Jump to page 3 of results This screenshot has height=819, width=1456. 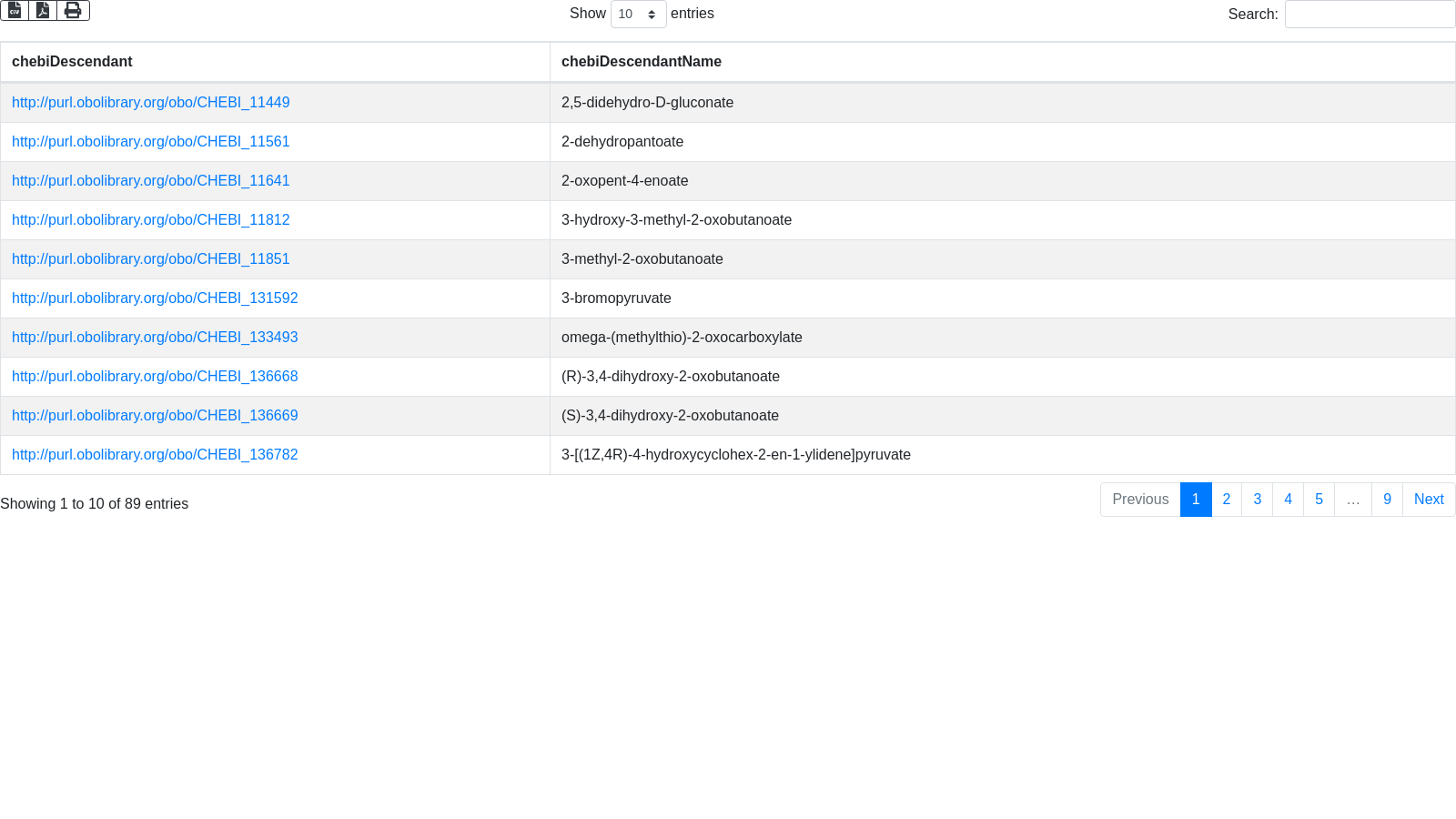coord(1258,500)
